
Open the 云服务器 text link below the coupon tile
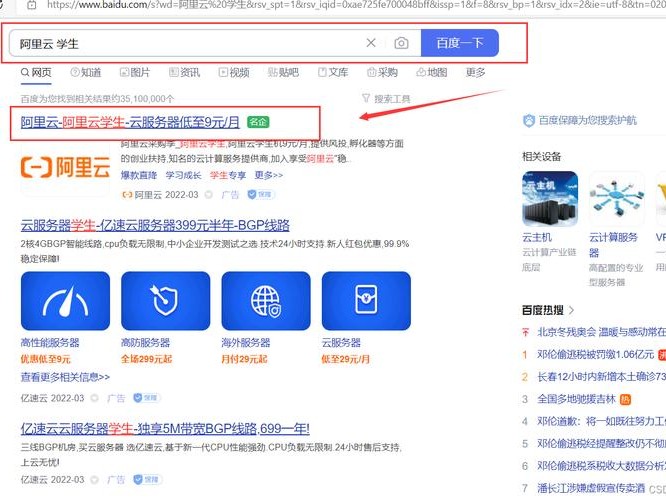[341, 343]
